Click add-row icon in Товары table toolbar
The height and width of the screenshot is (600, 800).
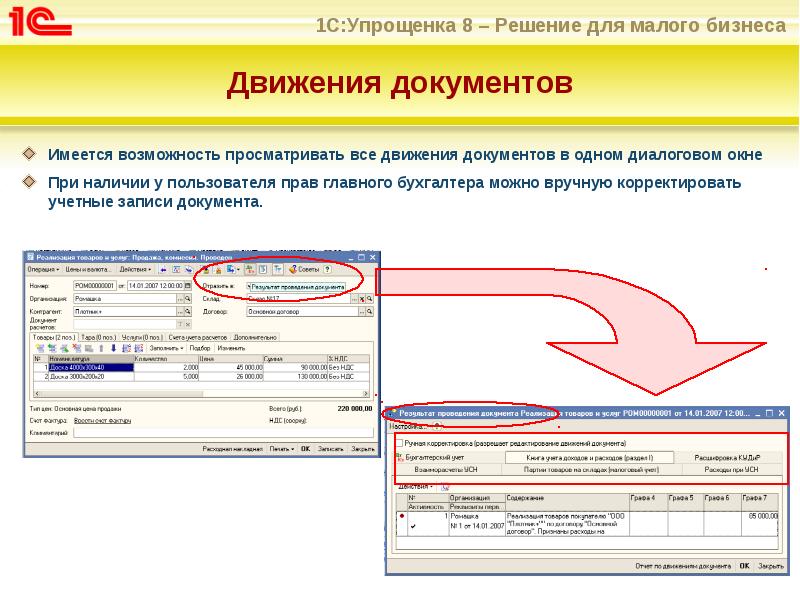tap(40, 348)
